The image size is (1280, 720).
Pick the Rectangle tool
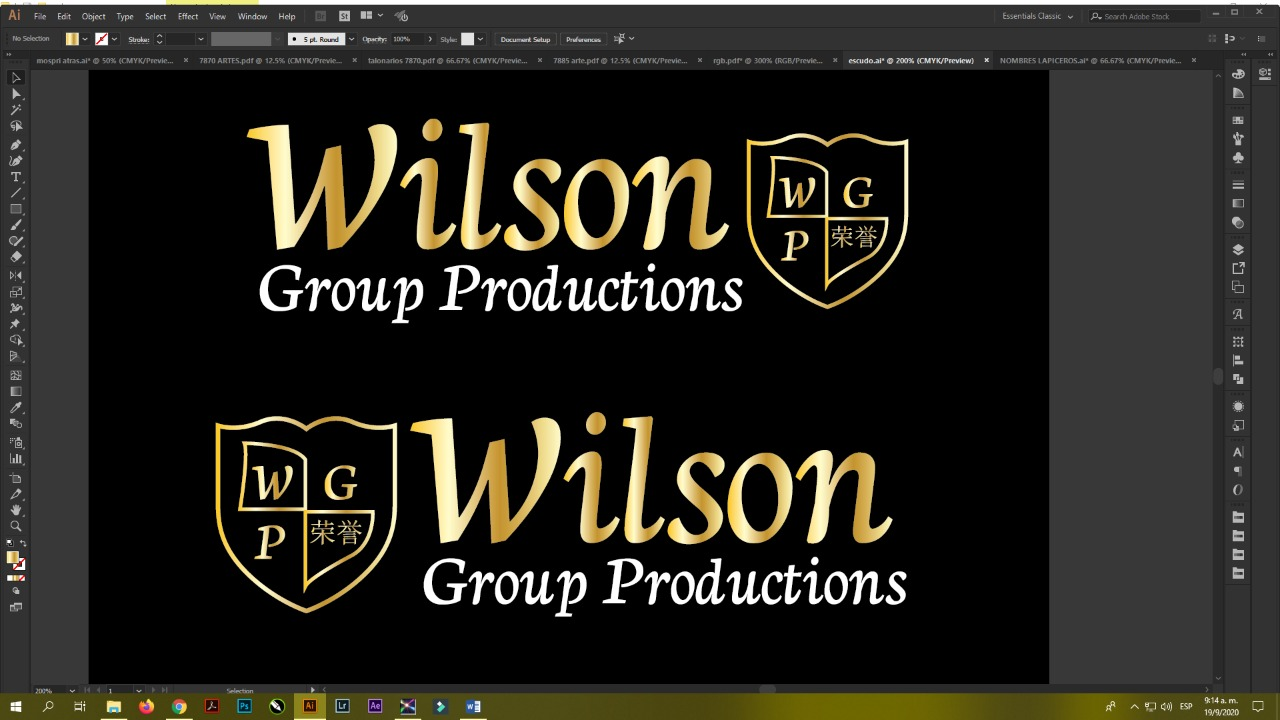click(16, 209)
